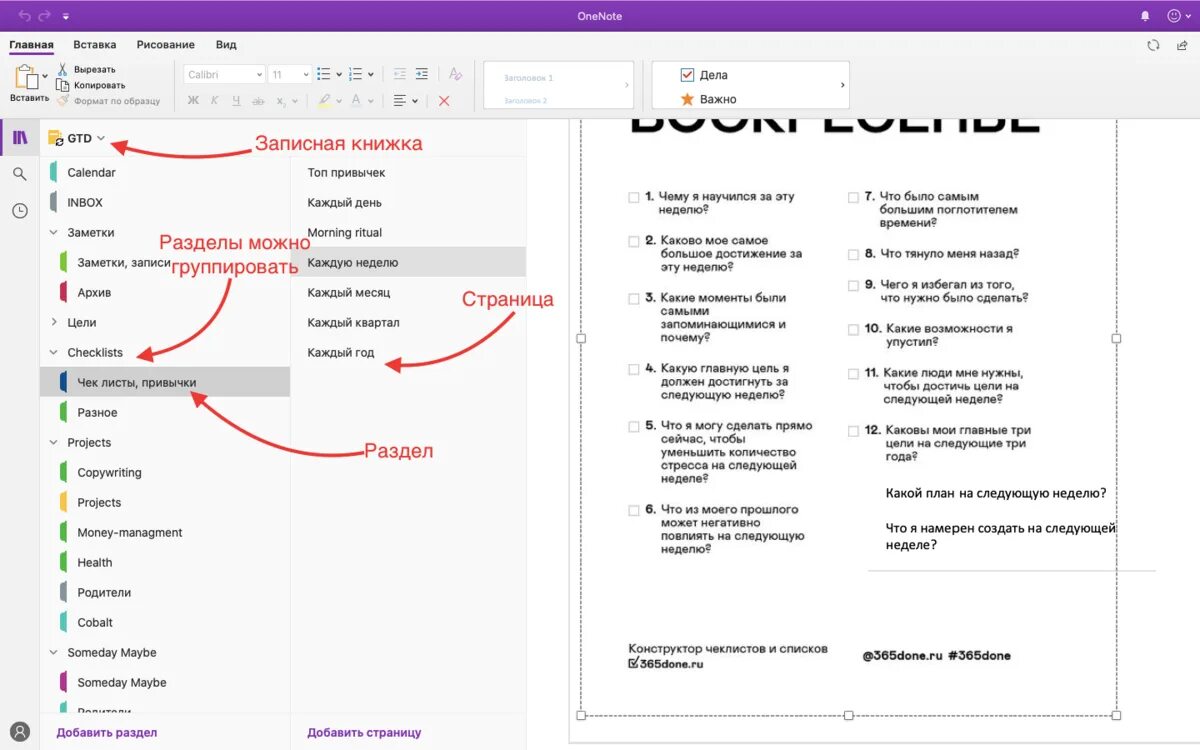Apply the Дела to-do tag

tap(704, 75)
